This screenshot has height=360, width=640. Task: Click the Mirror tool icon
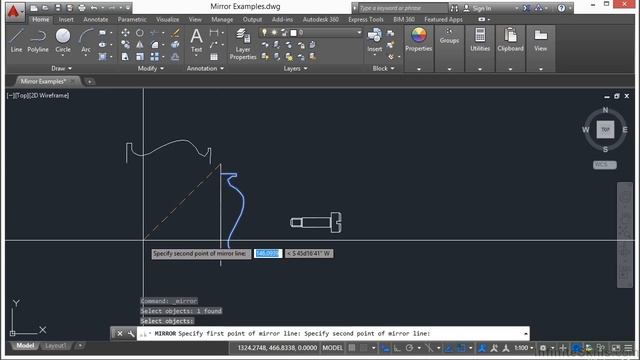140,44
